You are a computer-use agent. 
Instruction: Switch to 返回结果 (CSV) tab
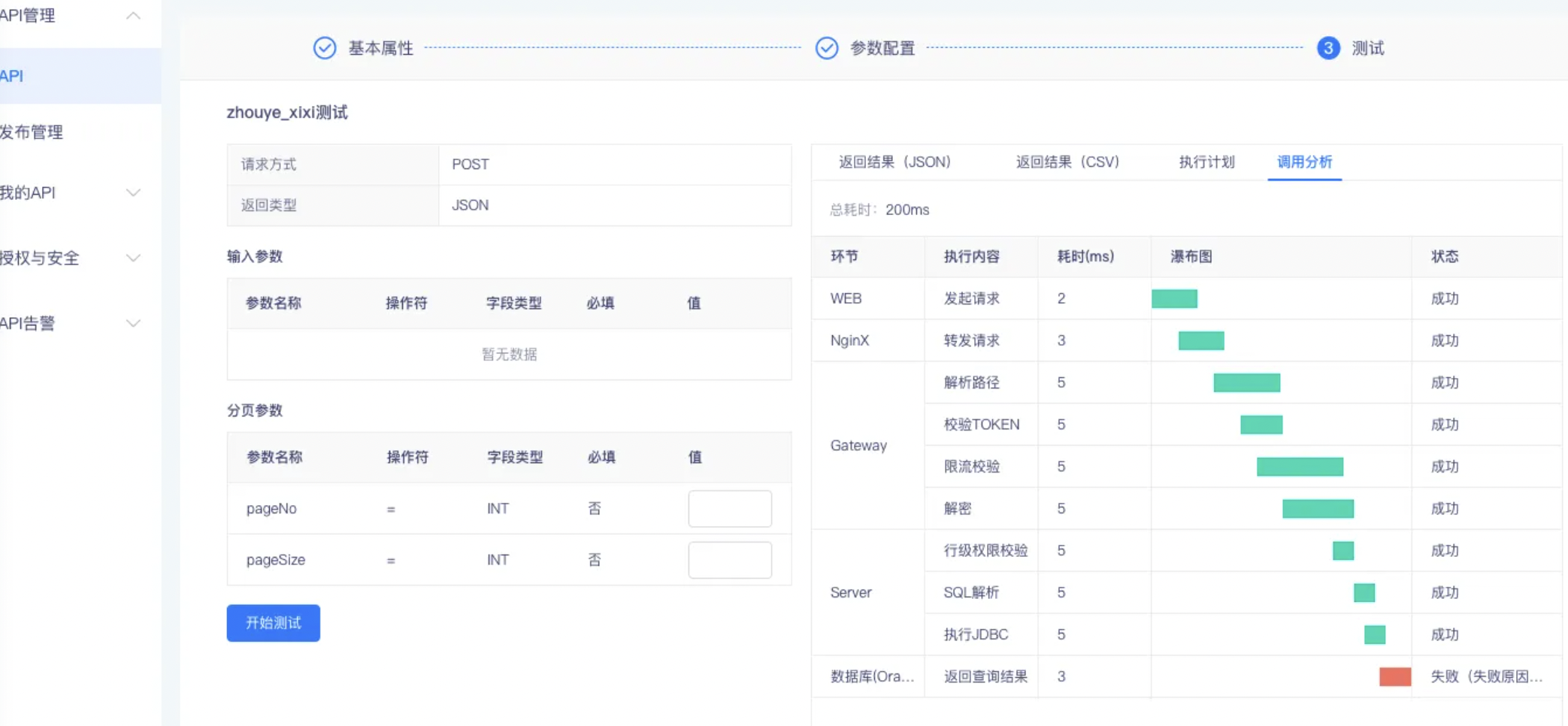click(x=1067, y=162)
